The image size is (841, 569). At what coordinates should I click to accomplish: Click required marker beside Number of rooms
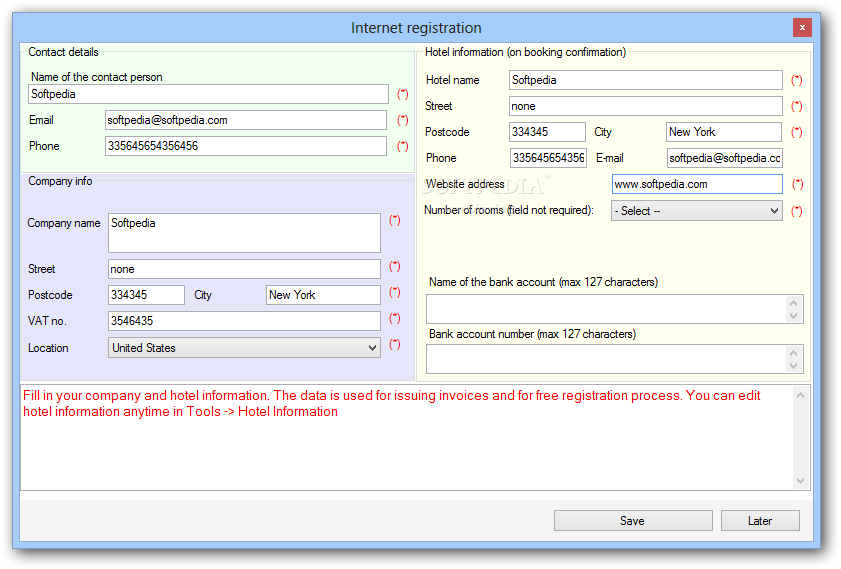[796, 211]
